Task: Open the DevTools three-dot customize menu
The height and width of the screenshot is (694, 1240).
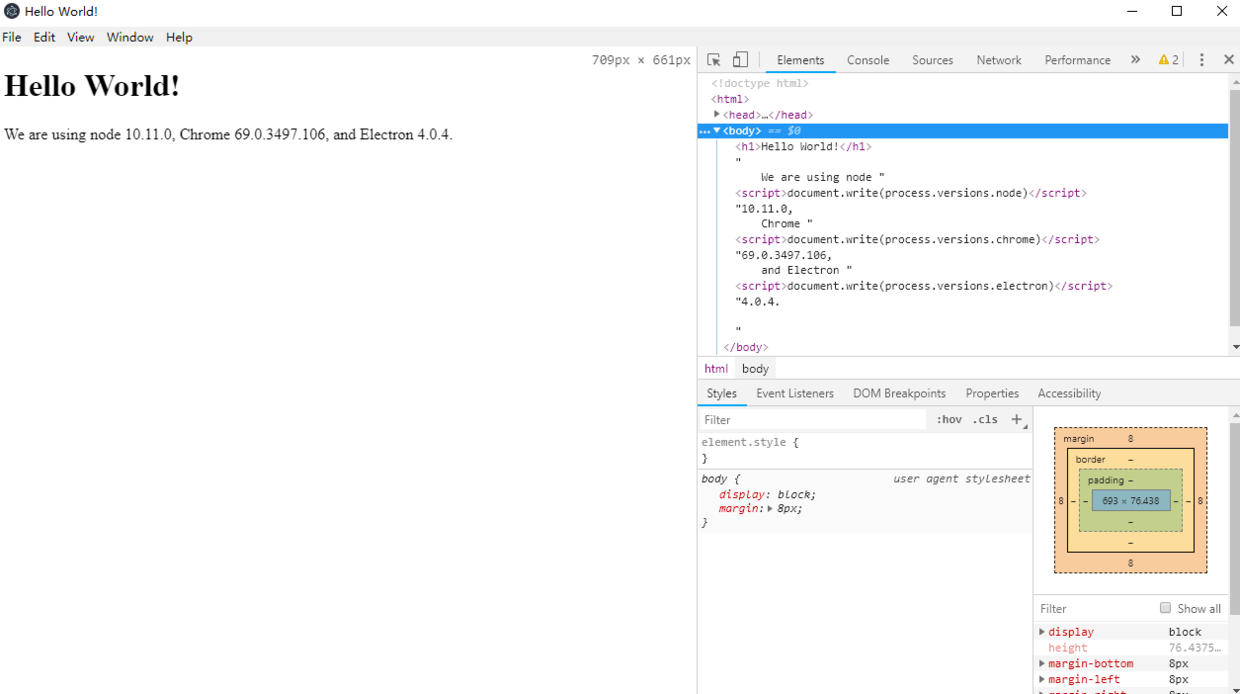Action: point(1202,60)
